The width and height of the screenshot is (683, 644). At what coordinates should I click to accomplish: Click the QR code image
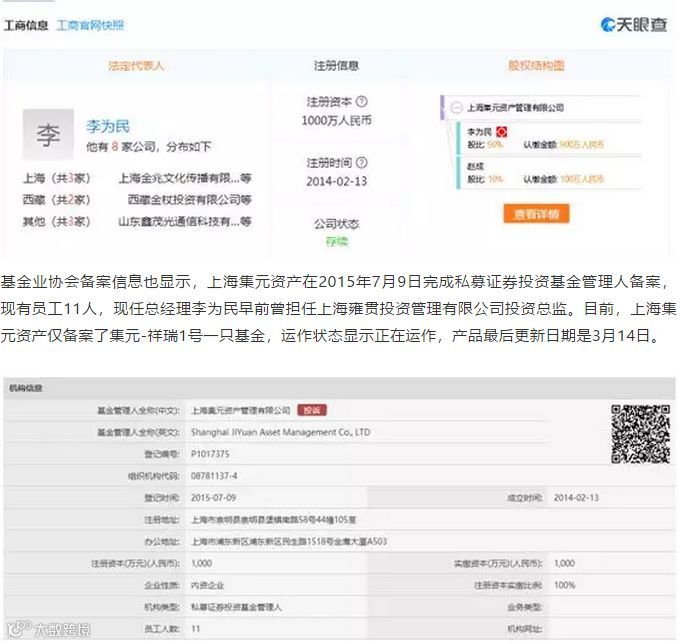click(640, 434)
